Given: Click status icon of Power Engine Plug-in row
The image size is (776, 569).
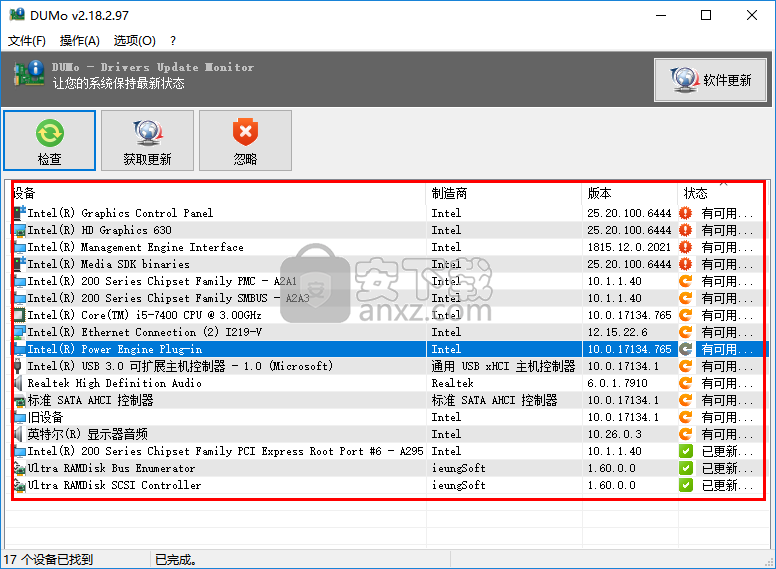Looking at the screenshot, I should 685,349.
